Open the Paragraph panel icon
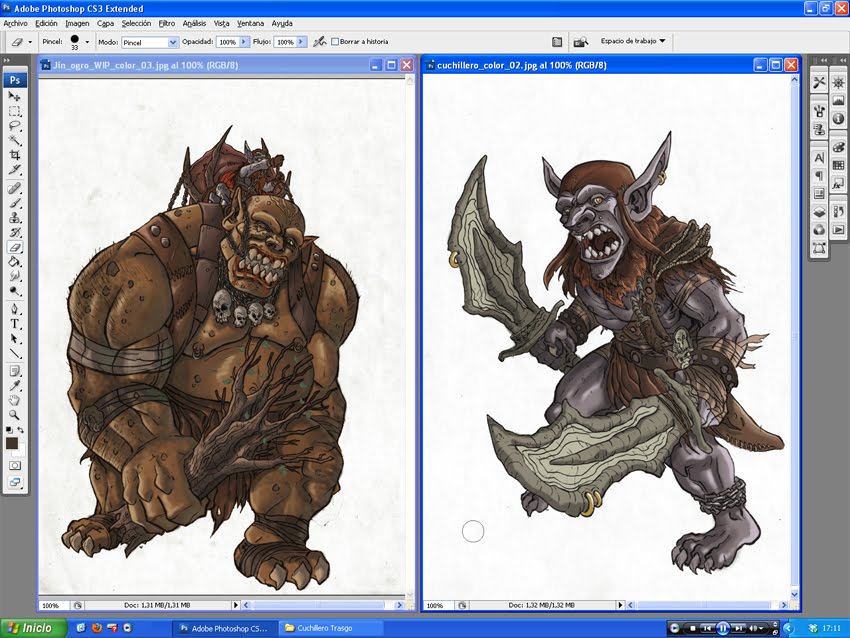 tap(819, 176)
